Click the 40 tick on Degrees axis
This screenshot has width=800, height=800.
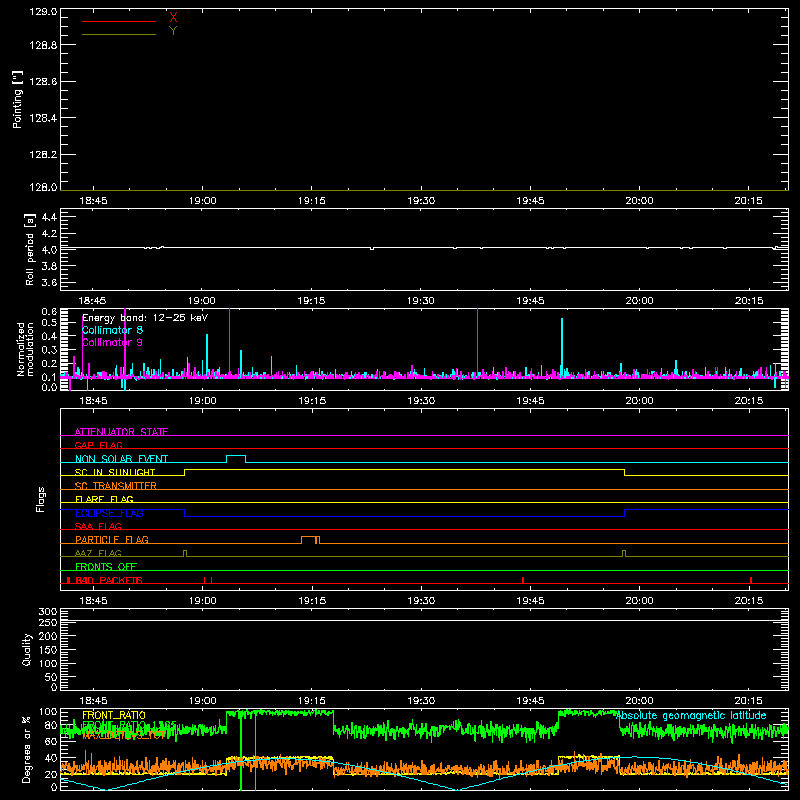pyautogui.click(x=51, y=758)
